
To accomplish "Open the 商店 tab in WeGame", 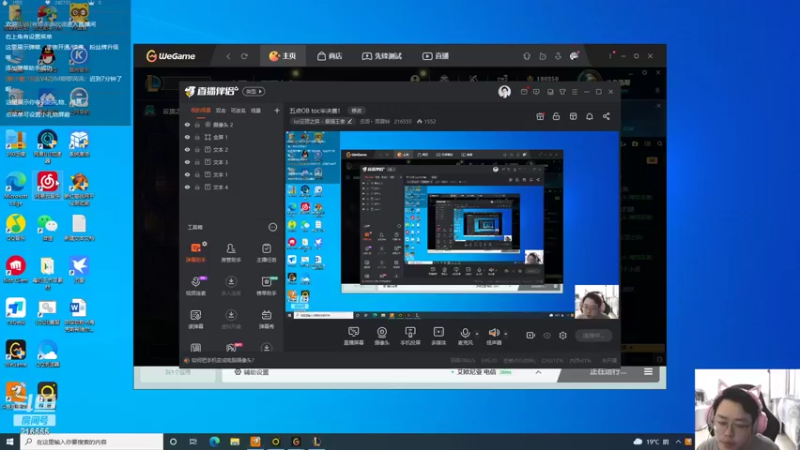I will pos(330,56).
